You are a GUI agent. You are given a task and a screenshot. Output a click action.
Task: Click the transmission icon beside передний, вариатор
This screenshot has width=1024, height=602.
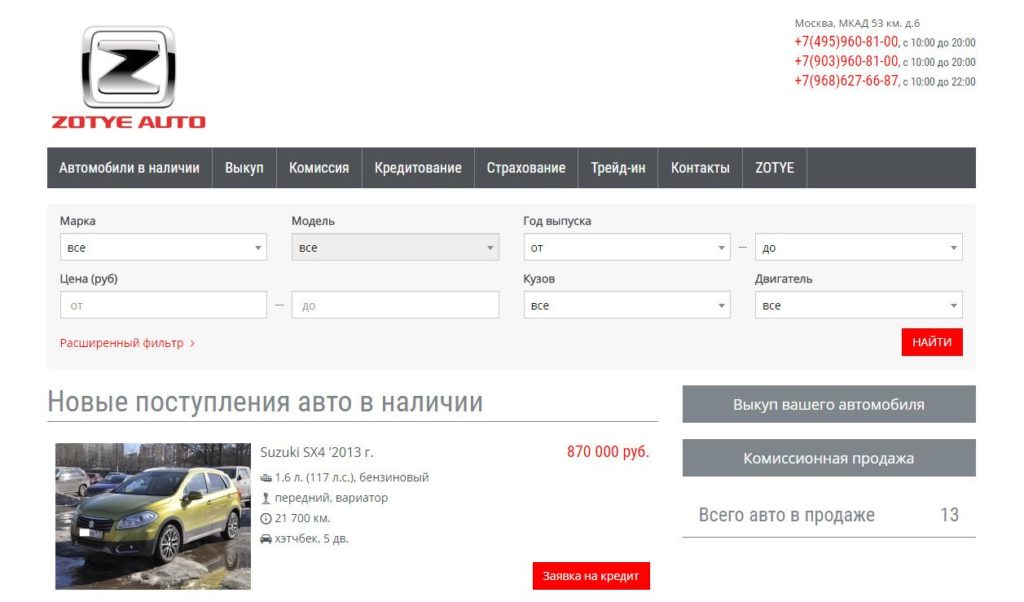click(266, 498)
